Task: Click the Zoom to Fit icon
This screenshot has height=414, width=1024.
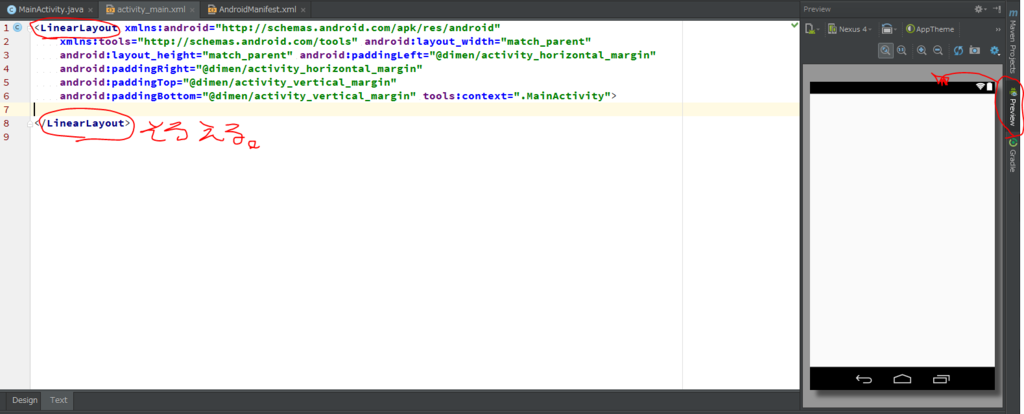Action: coord(886,50)
